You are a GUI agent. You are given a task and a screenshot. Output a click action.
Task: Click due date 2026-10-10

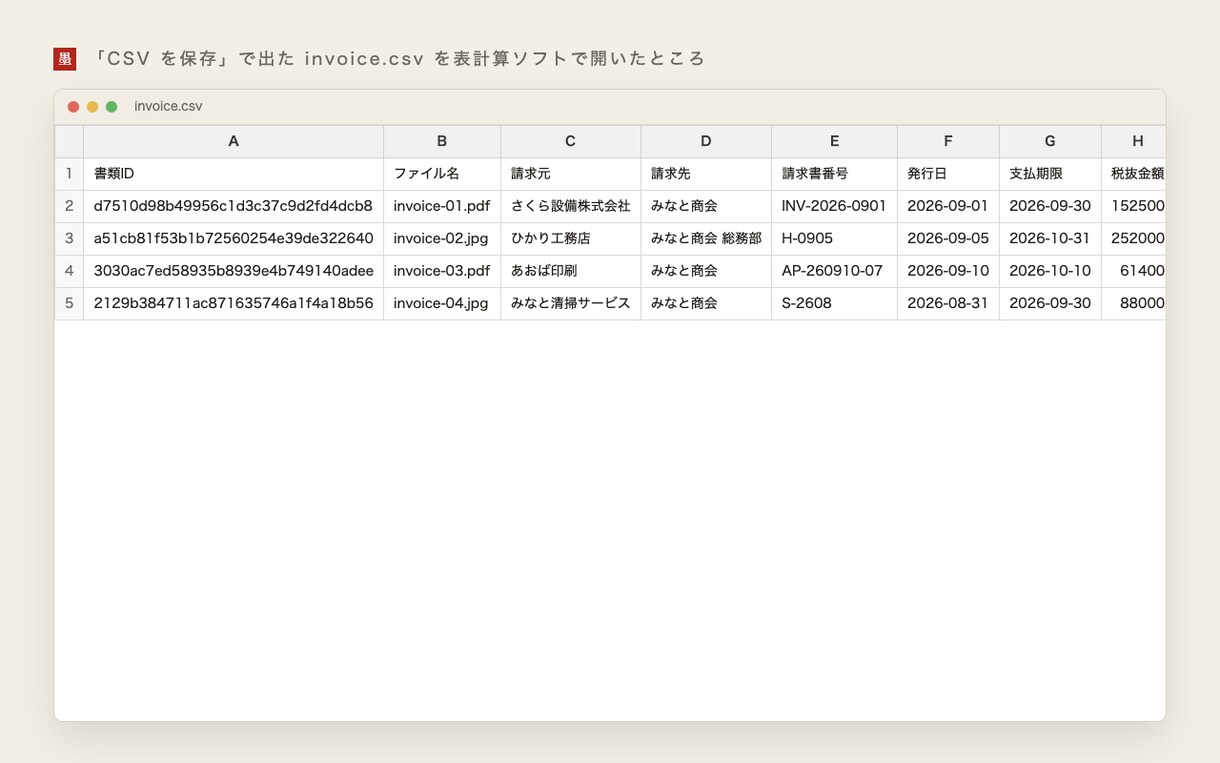(1050, 271)
